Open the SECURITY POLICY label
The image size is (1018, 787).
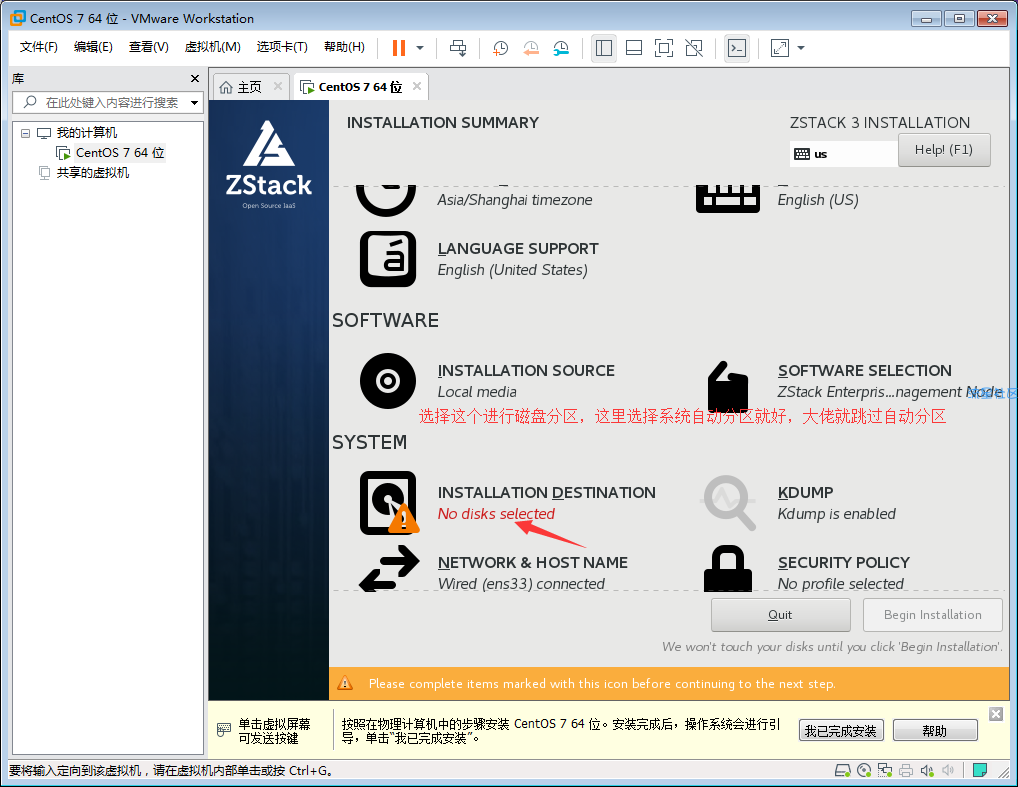click(843, 563)
